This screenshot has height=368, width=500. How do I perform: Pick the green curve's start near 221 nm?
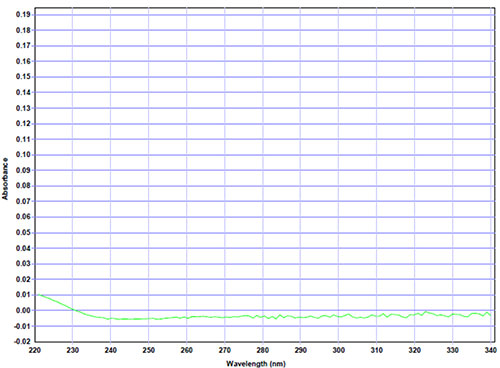click(x=39, y=295)
